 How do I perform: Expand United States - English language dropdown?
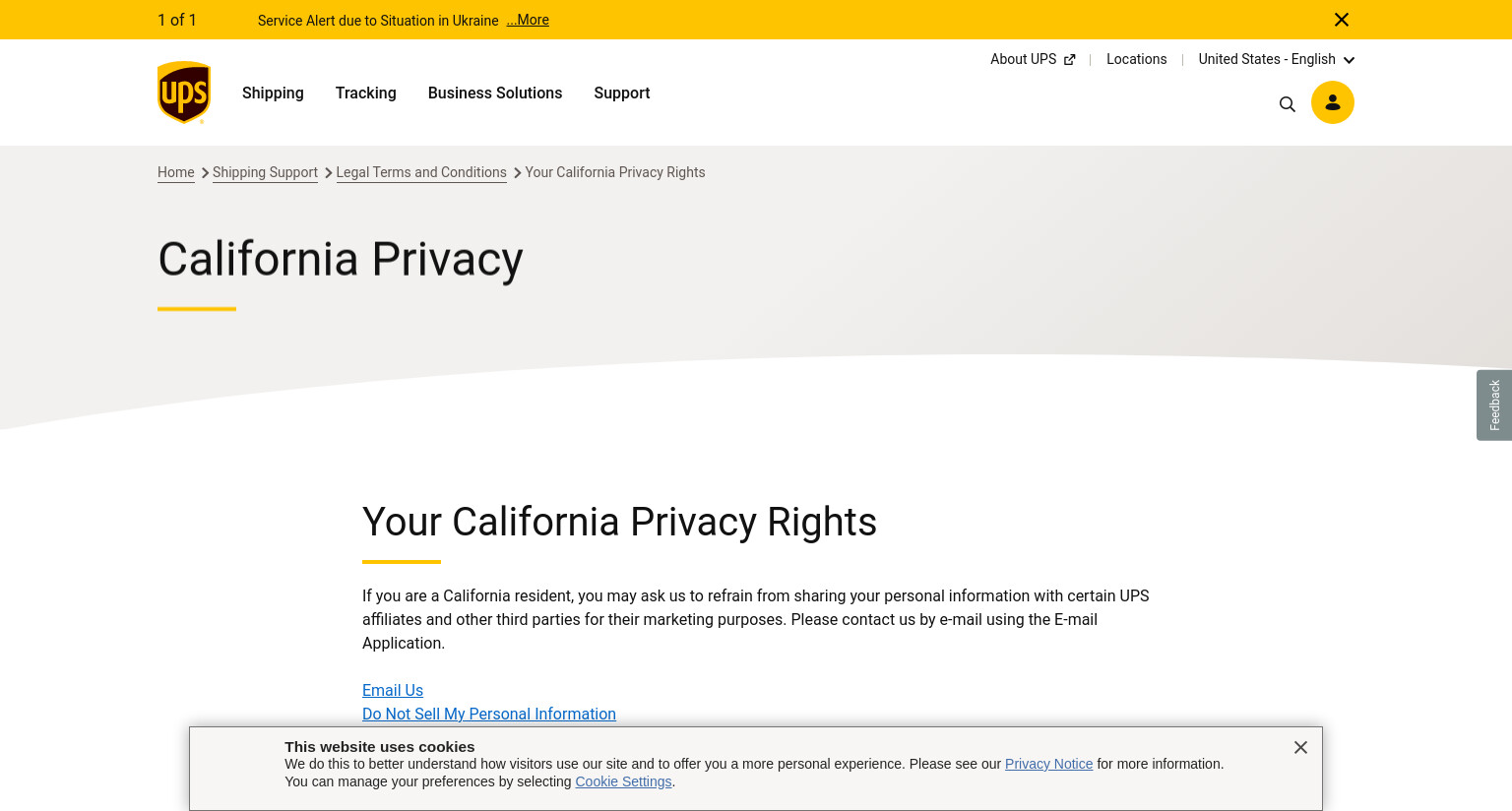point(1277,59)
